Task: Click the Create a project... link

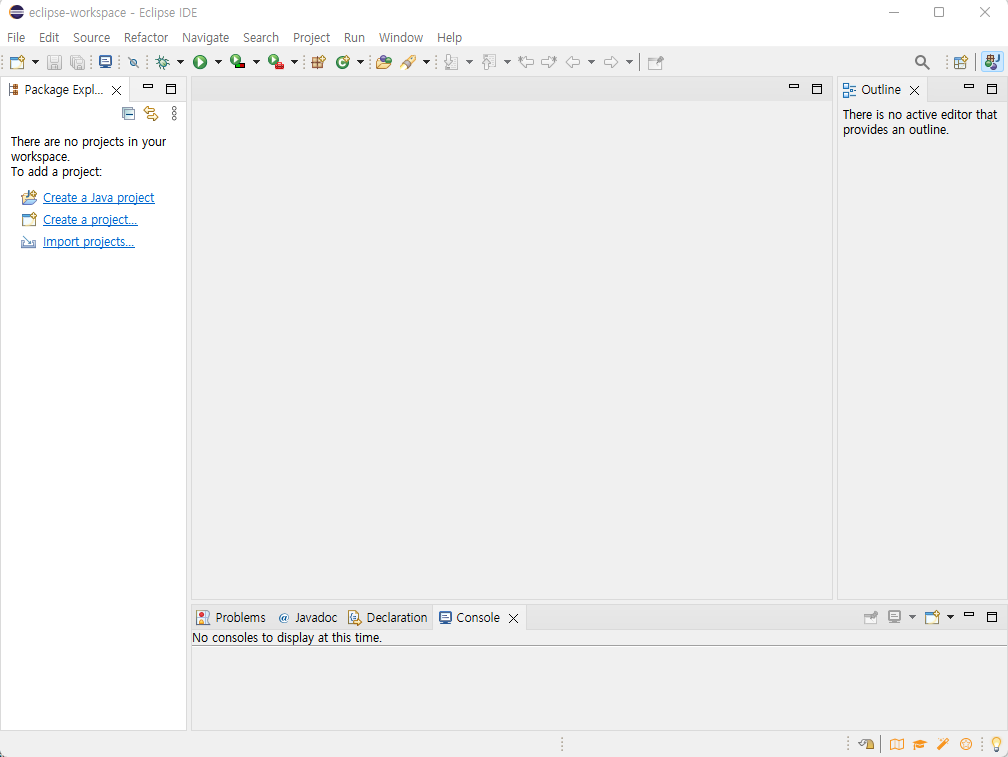Action: 90,220
